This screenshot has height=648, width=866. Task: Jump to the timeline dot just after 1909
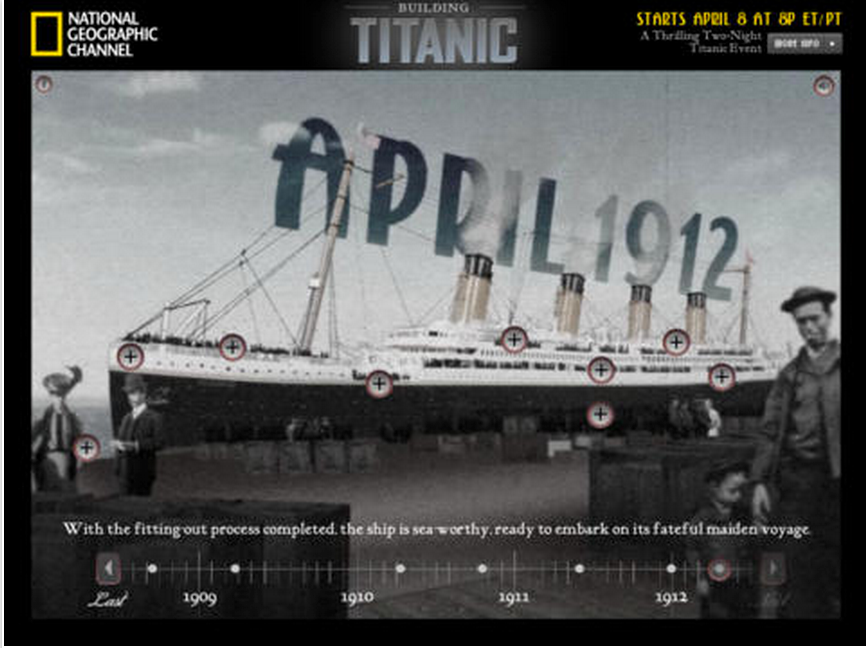click(x=235, y=568)
